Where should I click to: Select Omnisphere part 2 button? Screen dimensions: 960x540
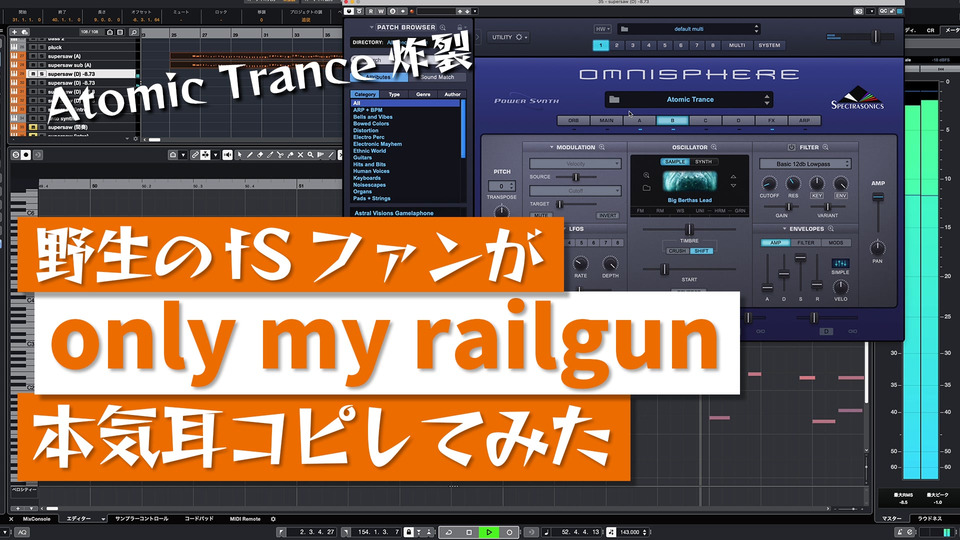tap(617, 45)
